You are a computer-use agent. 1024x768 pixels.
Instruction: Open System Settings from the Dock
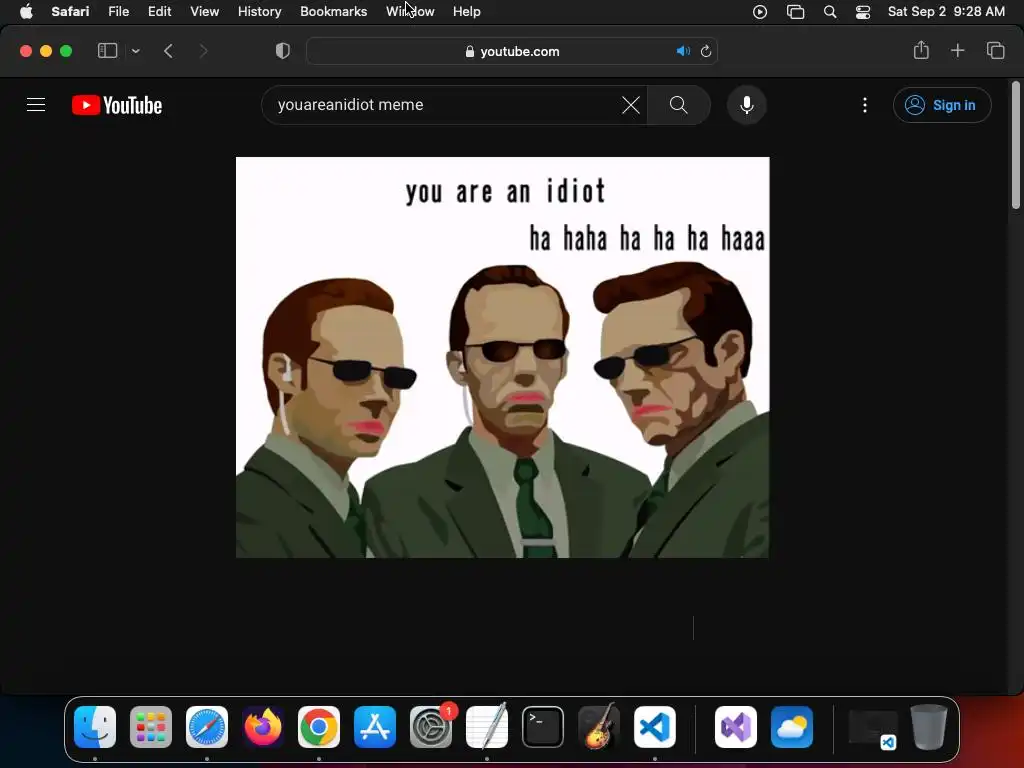(x=431, y=727)
